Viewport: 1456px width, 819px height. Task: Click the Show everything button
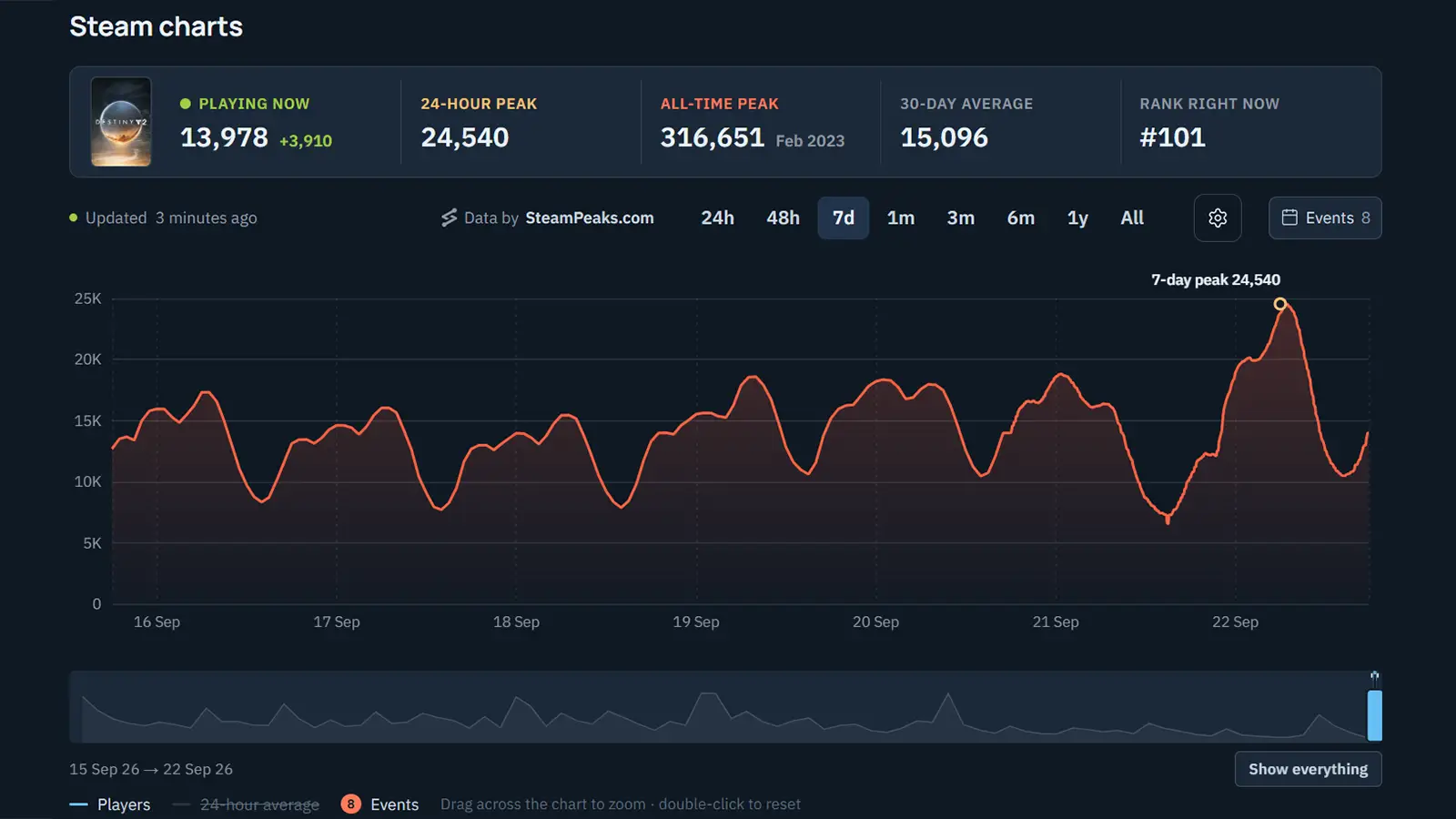(x=1308, y=769)
